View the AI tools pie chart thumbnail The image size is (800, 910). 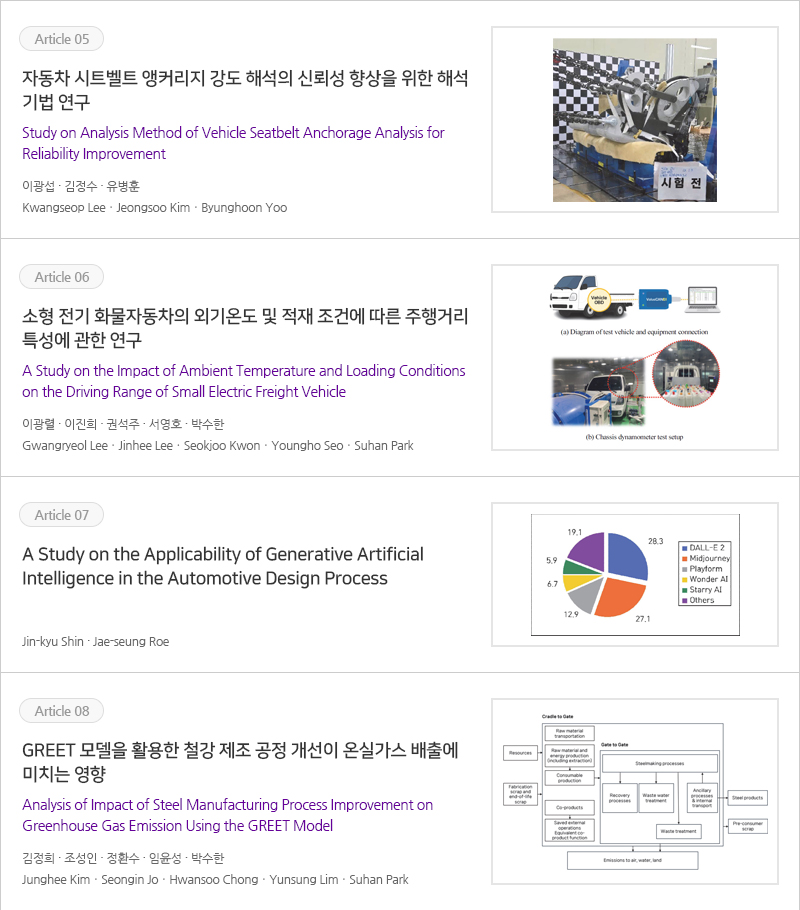634,575
